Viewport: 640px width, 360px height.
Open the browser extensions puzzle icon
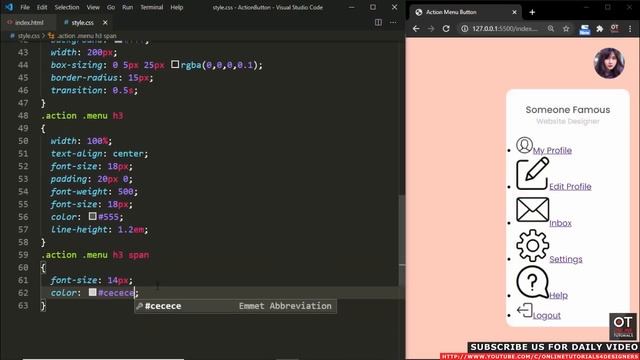[x=600, y=29]
